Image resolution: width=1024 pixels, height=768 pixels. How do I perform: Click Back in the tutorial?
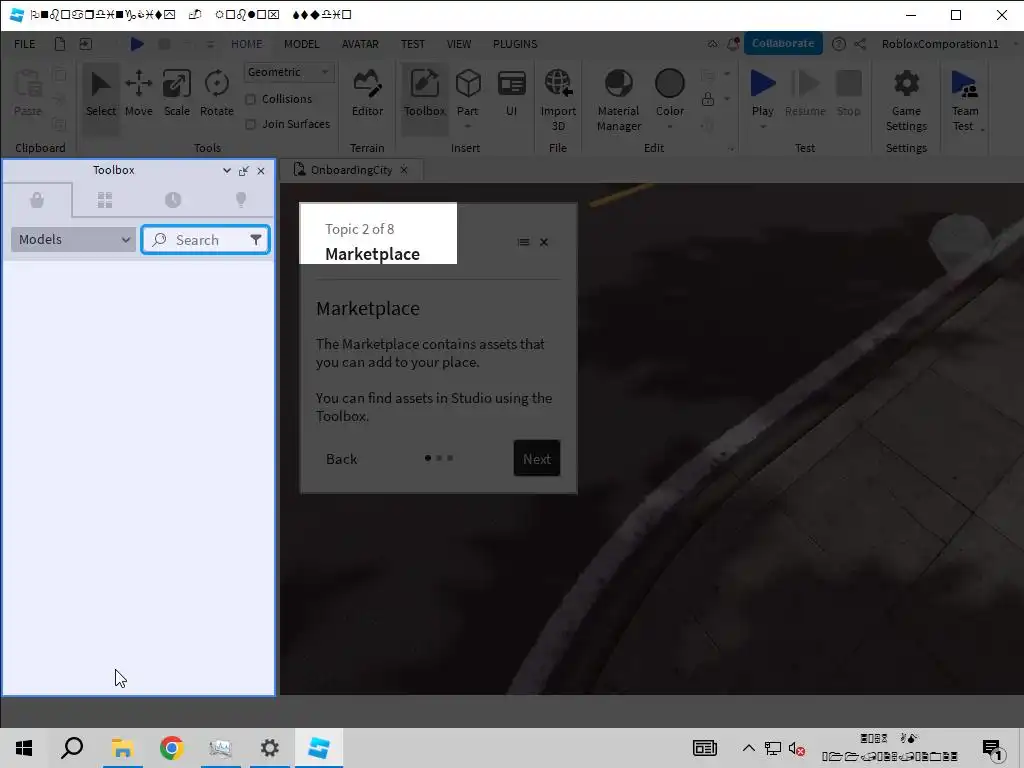point(342,459)
